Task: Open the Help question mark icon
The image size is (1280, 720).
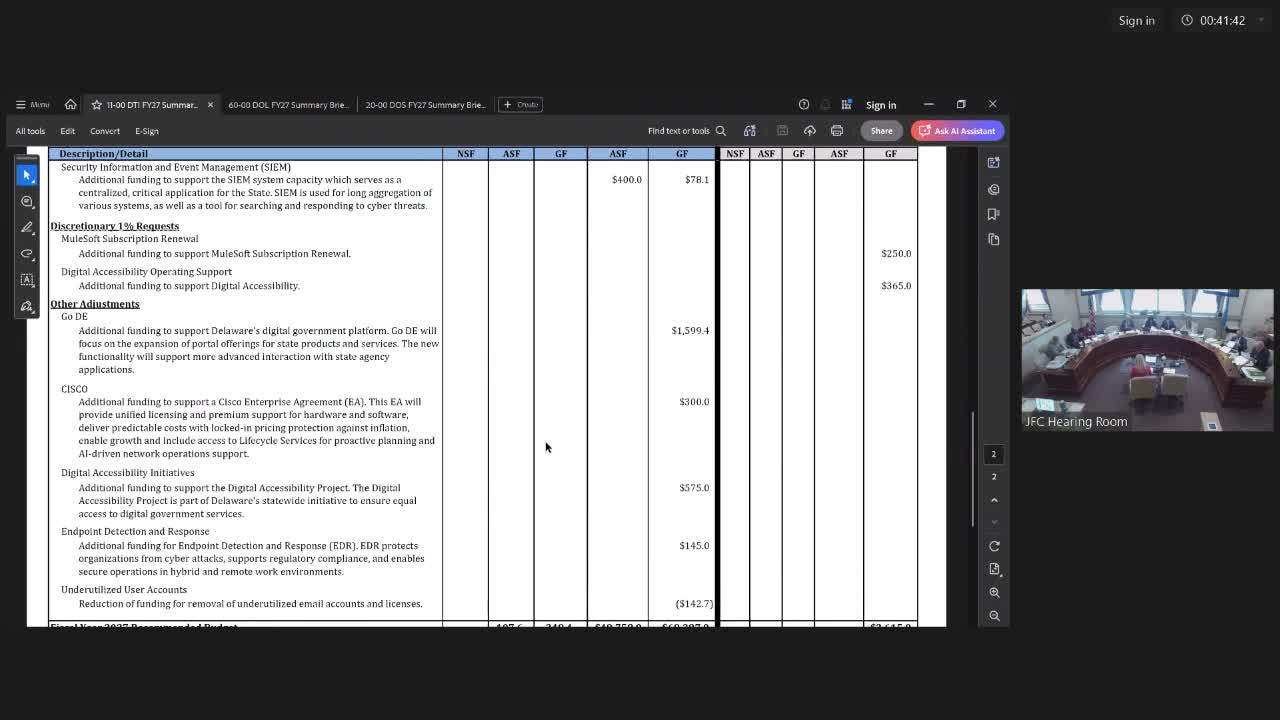Action: coord(804,104)
